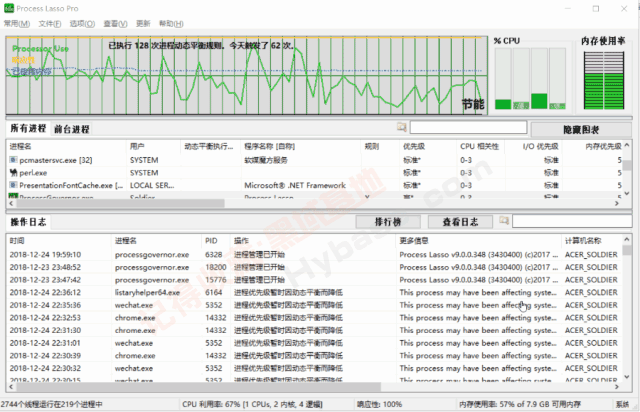Select the 22:32:53 chrome.exe log entry
640x412 pixels.
(x=314, y=318)
